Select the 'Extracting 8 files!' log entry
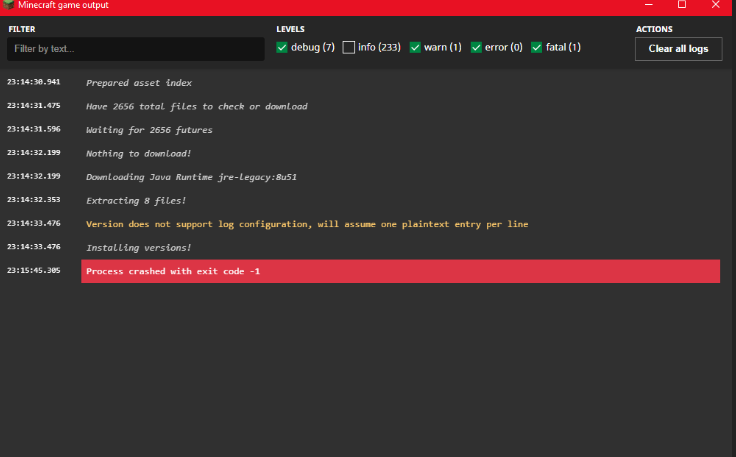Image resolution: width=736 pixels, height=457 pixels. [136, 201]
